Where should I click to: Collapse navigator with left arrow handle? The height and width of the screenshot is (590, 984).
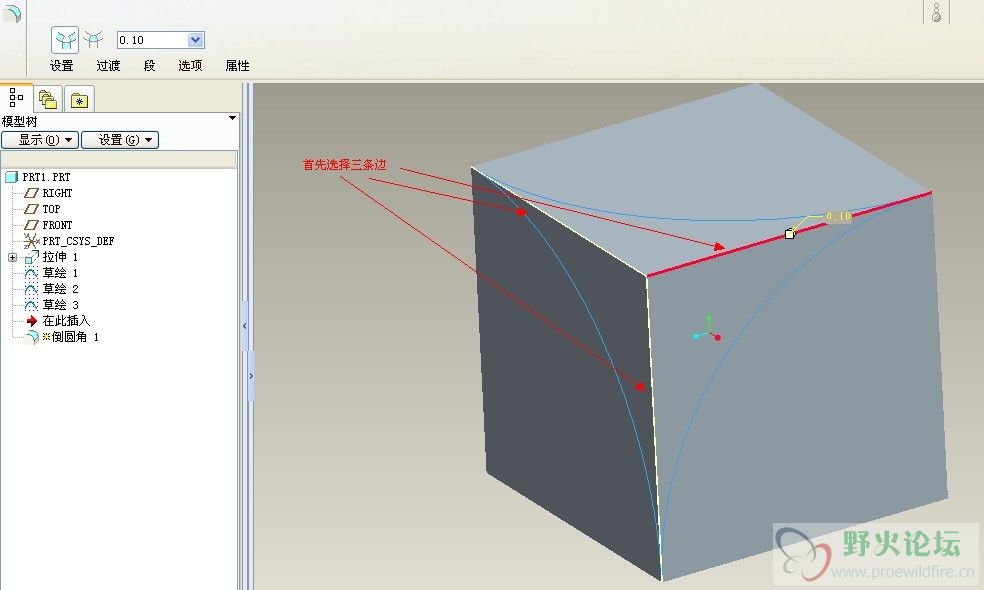245,326
